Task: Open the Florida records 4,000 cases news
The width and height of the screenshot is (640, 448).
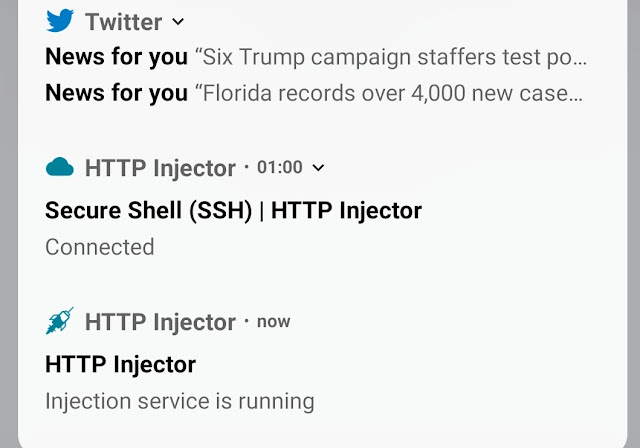Action: 389,93
